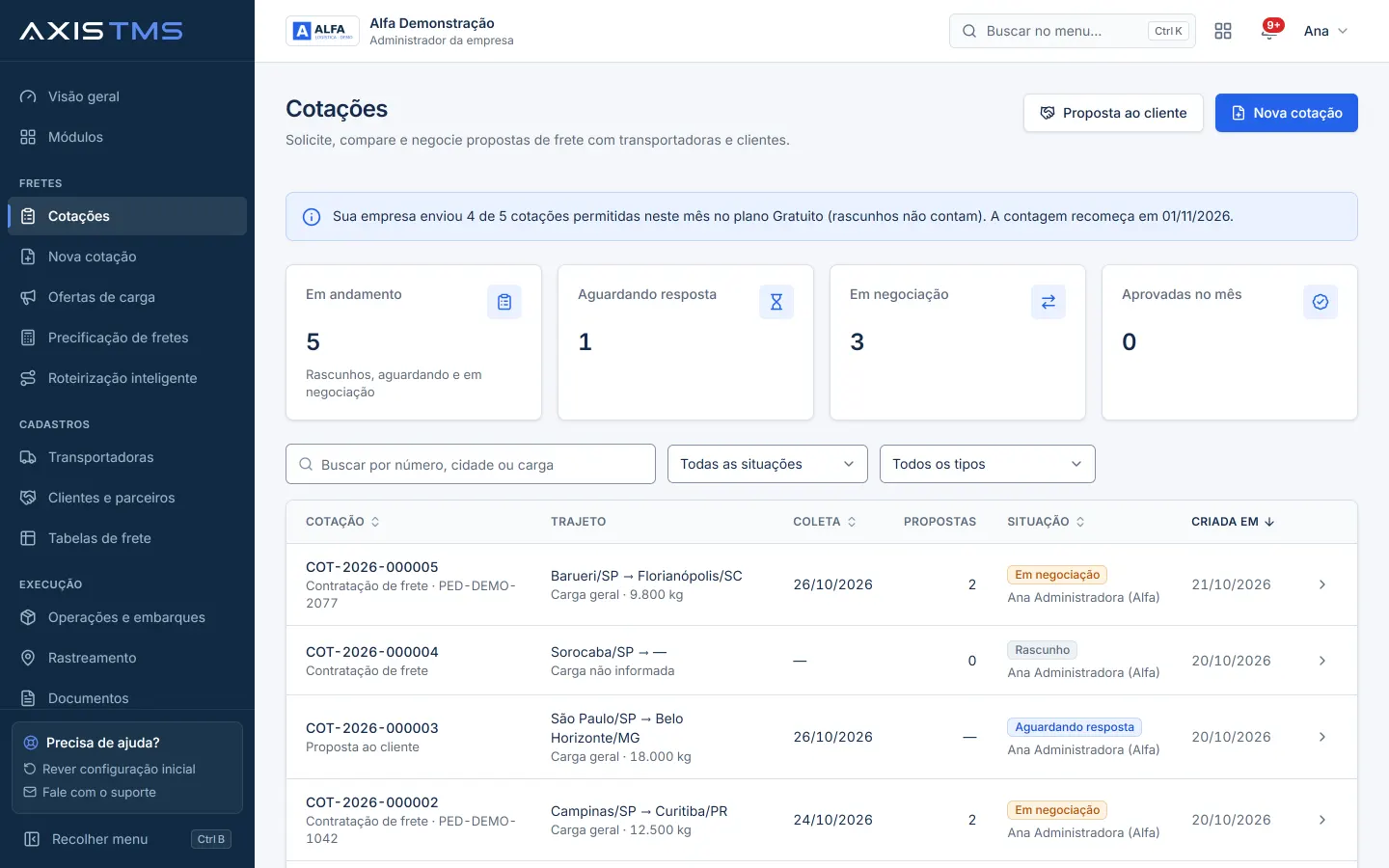Sort table by Cotação column
Screen dimensions: 1389x868
click(x=342, y=522)
